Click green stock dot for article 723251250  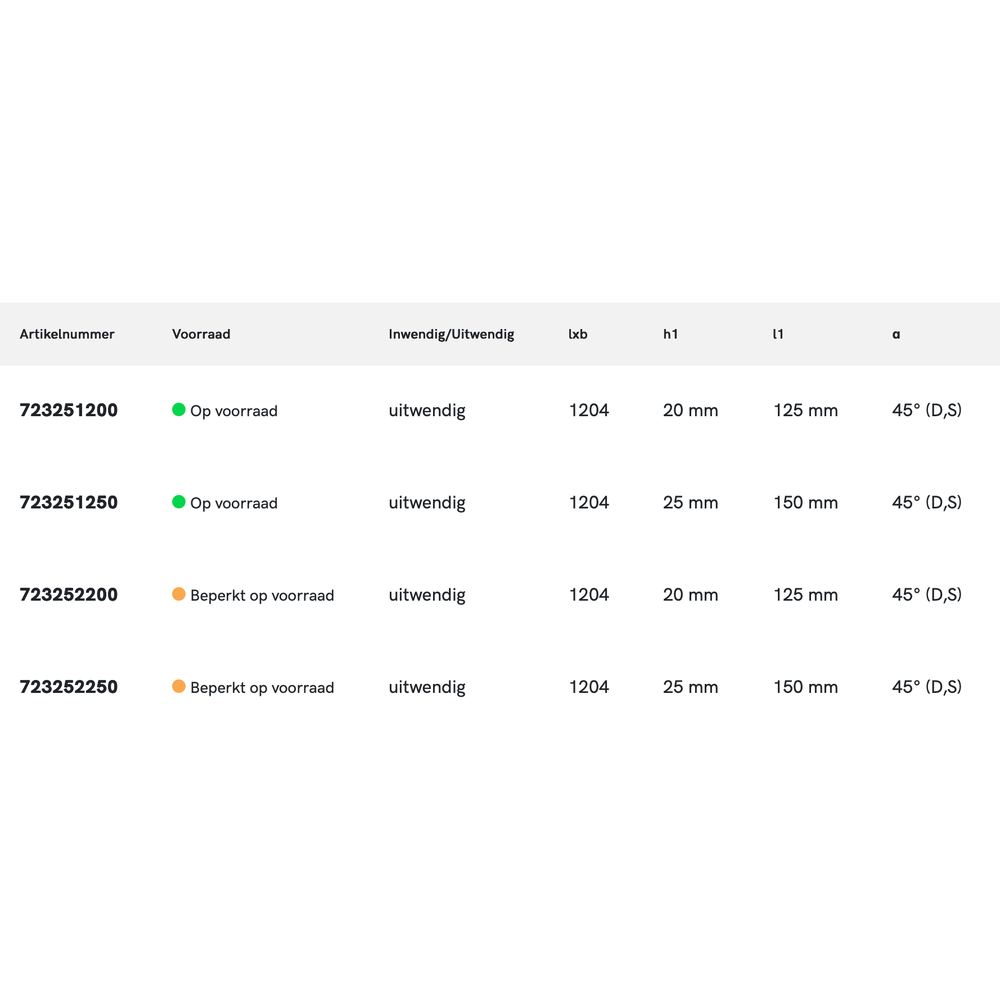(x=179, y=501)
